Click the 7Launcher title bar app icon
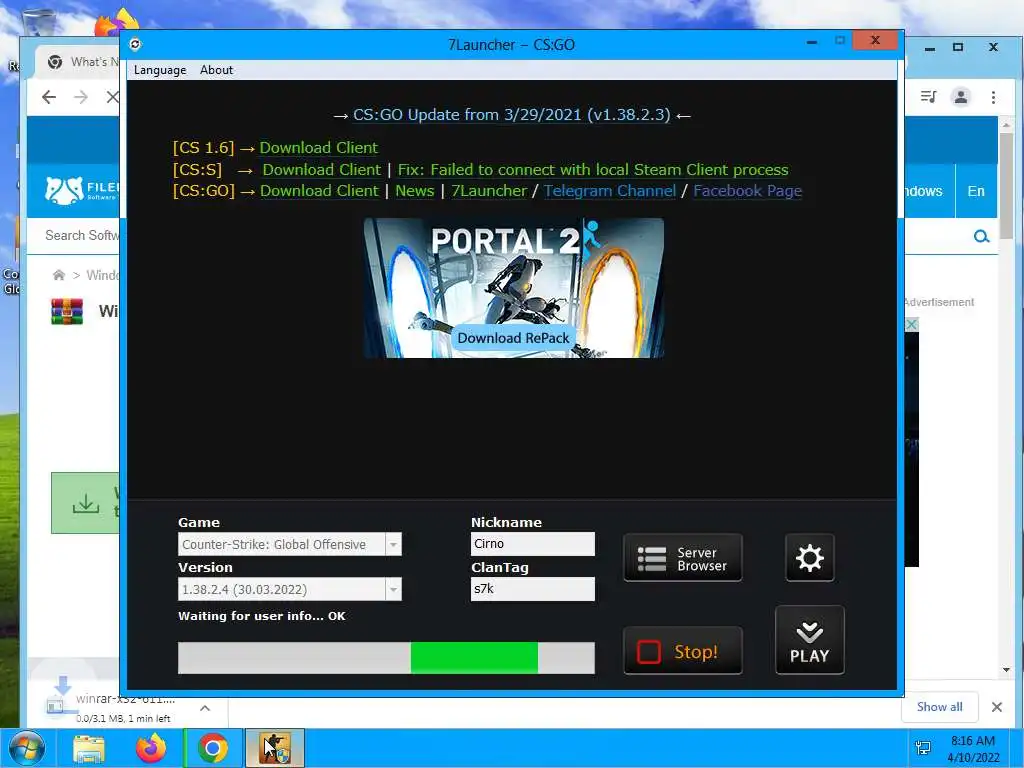Image resolution: width=1024 pixels, height=768 pixels. point(135,44)
